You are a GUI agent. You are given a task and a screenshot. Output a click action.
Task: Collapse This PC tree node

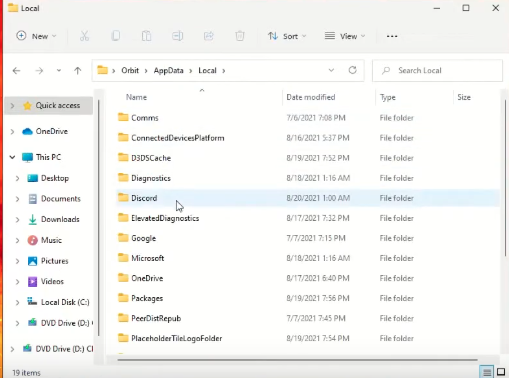point(12,157)
